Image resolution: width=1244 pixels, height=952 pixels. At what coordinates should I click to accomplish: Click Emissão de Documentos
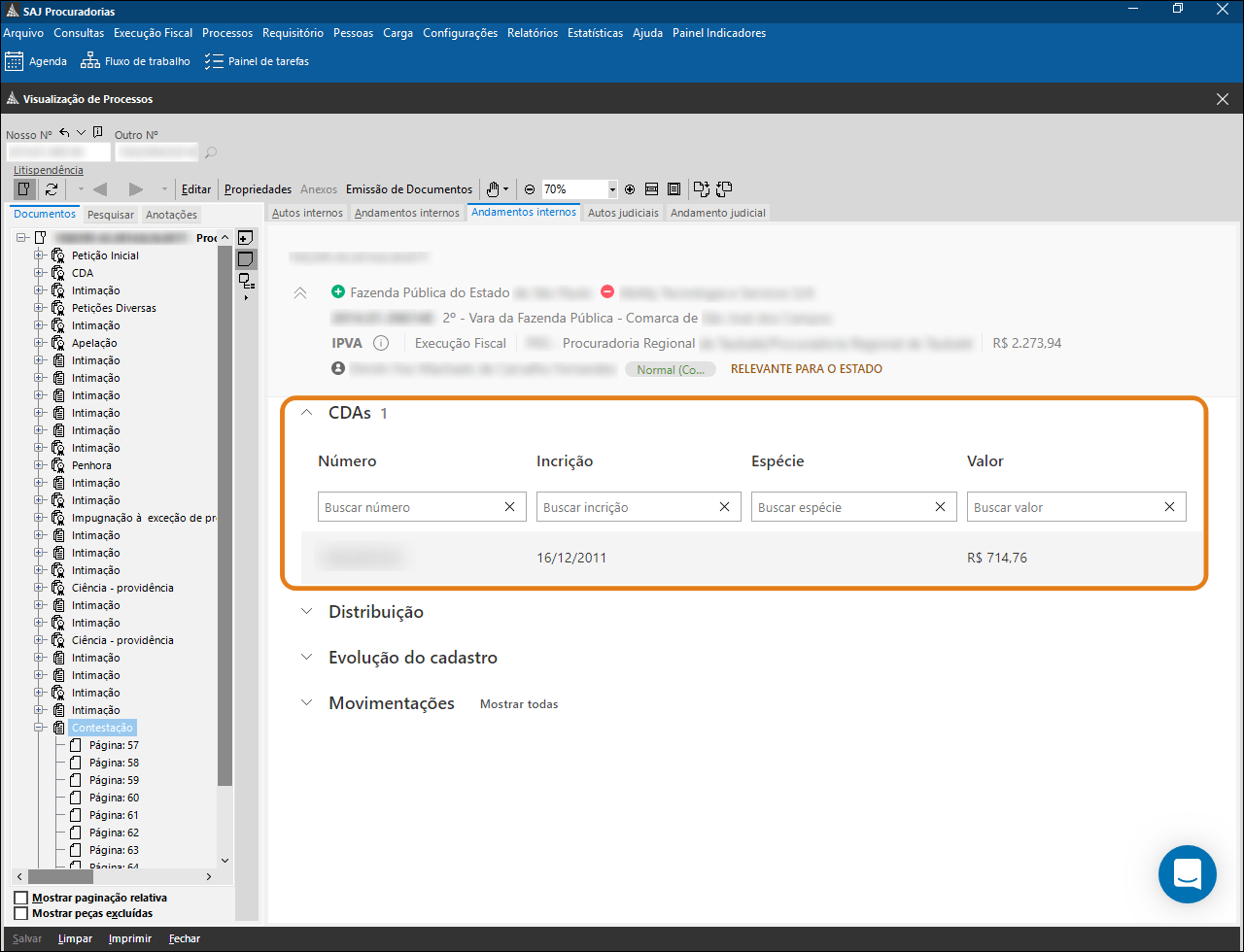pyautogui.click(x=409, y=189)
